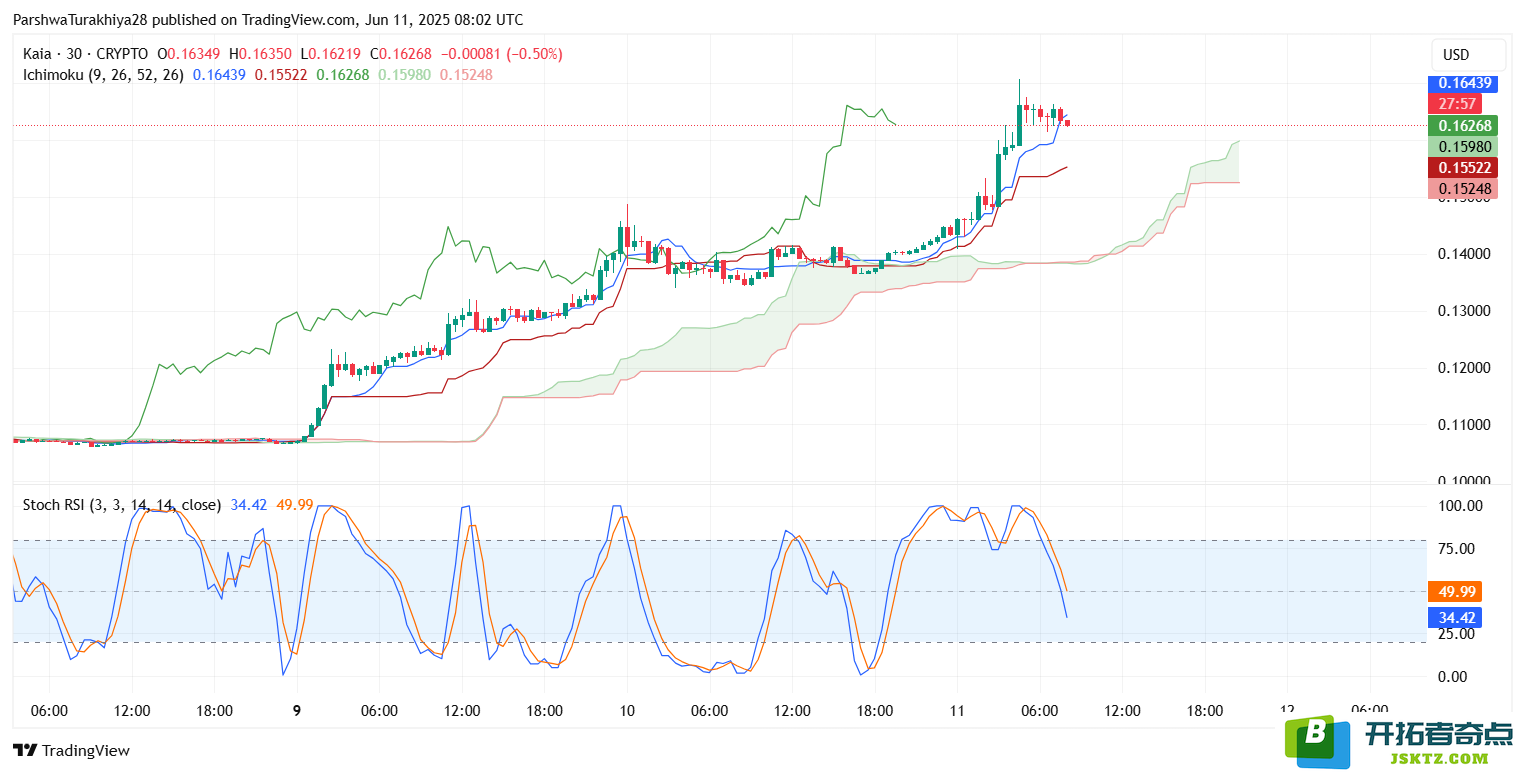Image resolution: width=1525 pixels, height=772 pixels.
Task: Click the green 0.16268 price-axis tag
Action: click(x=1462, y=126)
